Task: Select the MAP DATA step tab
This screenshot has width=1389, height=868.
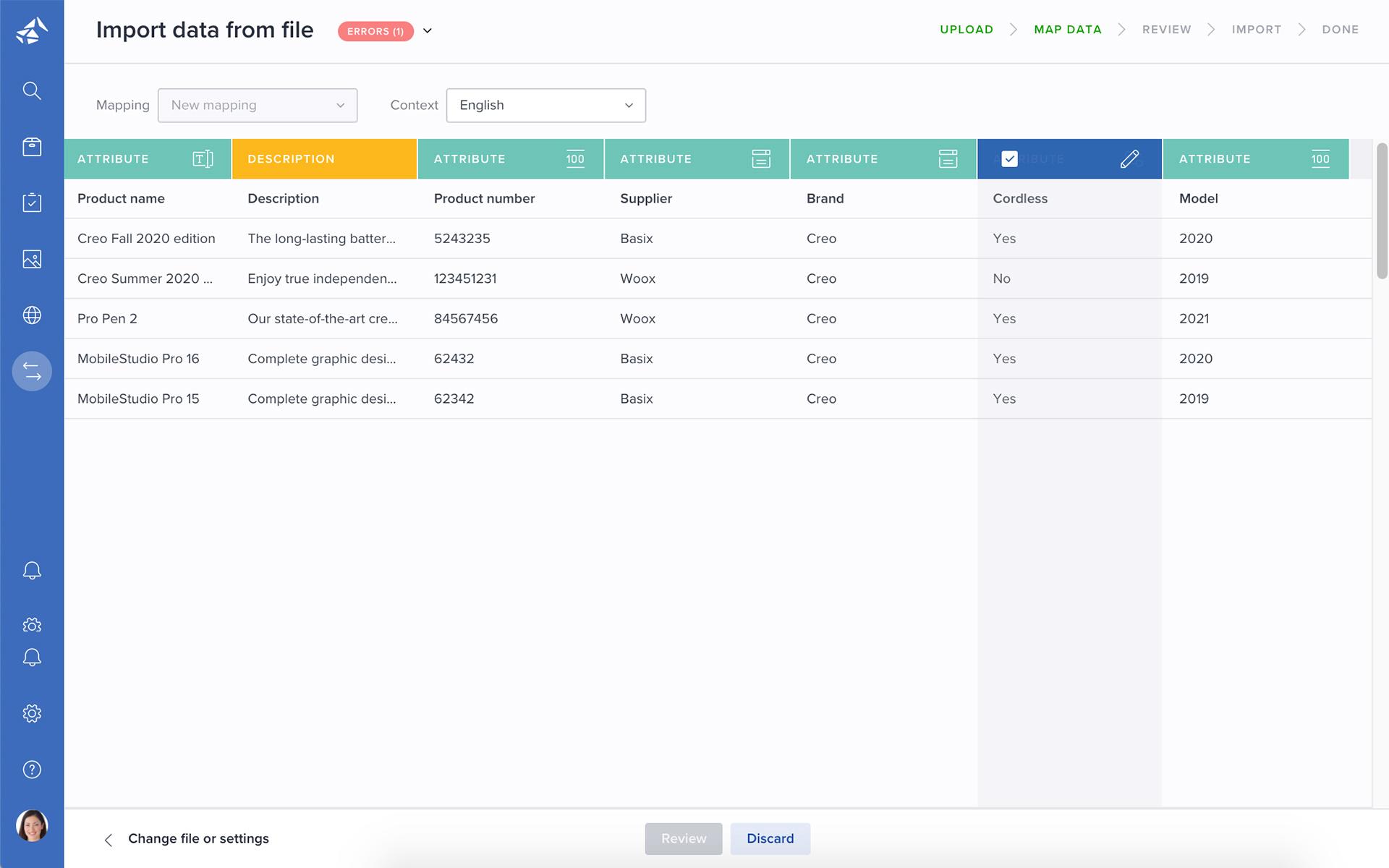Action: point(1068,29)
